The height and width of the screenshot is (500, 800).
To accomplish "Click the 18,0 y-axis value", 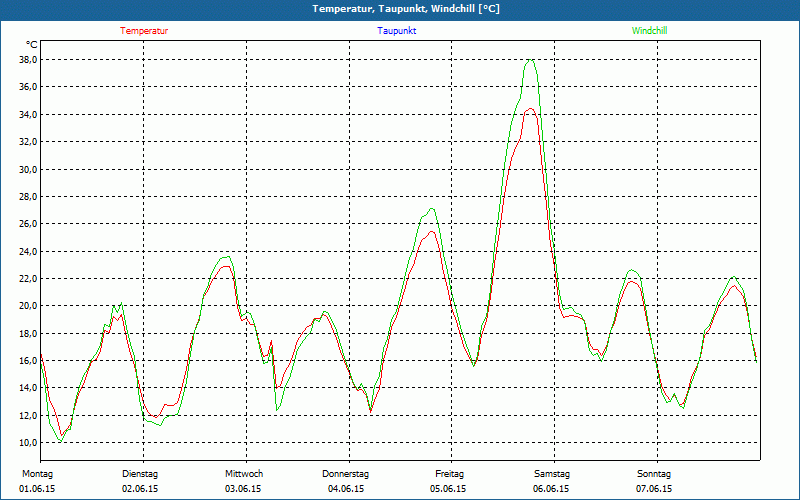I will pyautogui.click(x=29, y=333).
